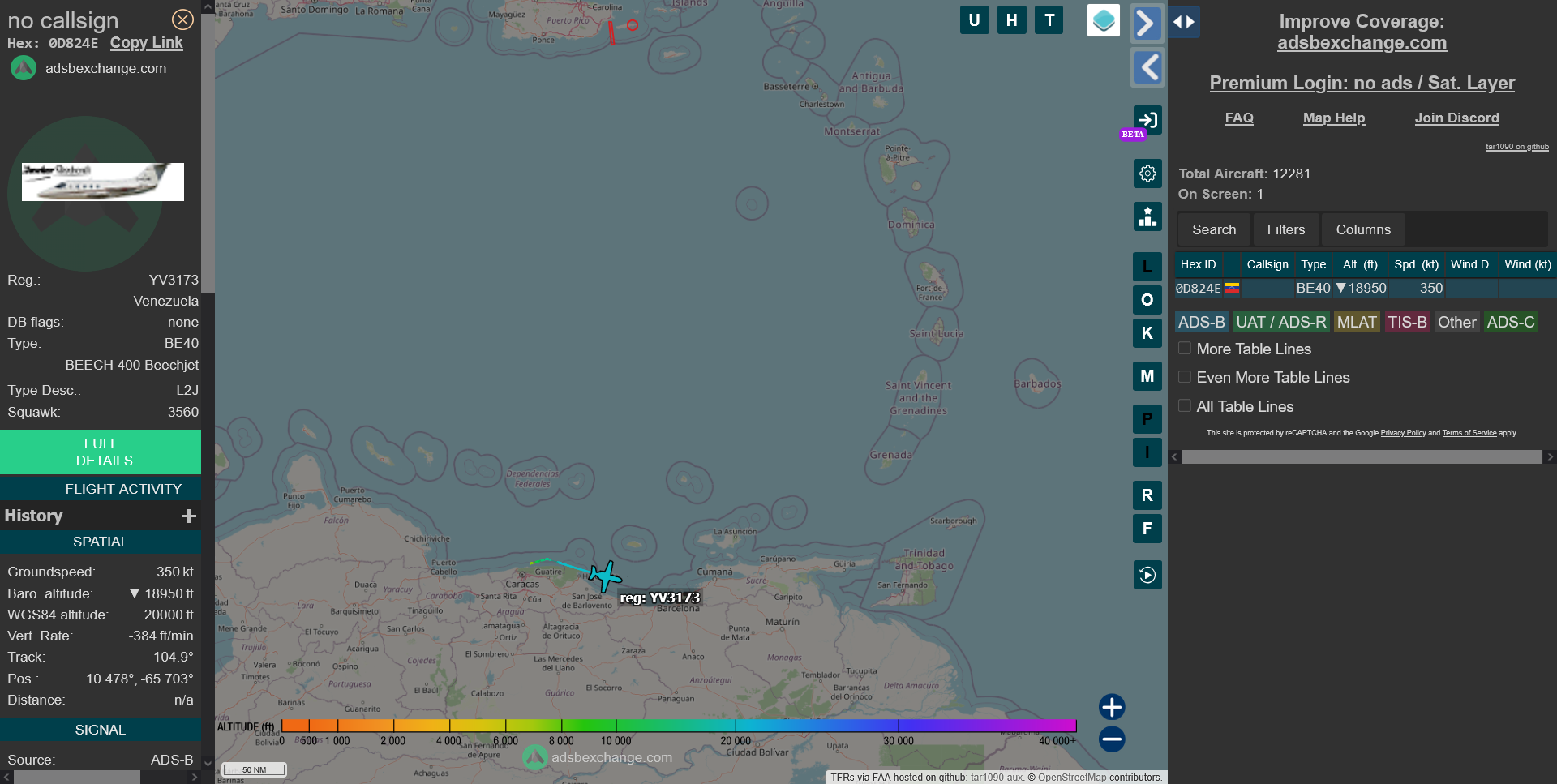
Task: Open the statistics icon button
Action: [x=1147, y=216]
